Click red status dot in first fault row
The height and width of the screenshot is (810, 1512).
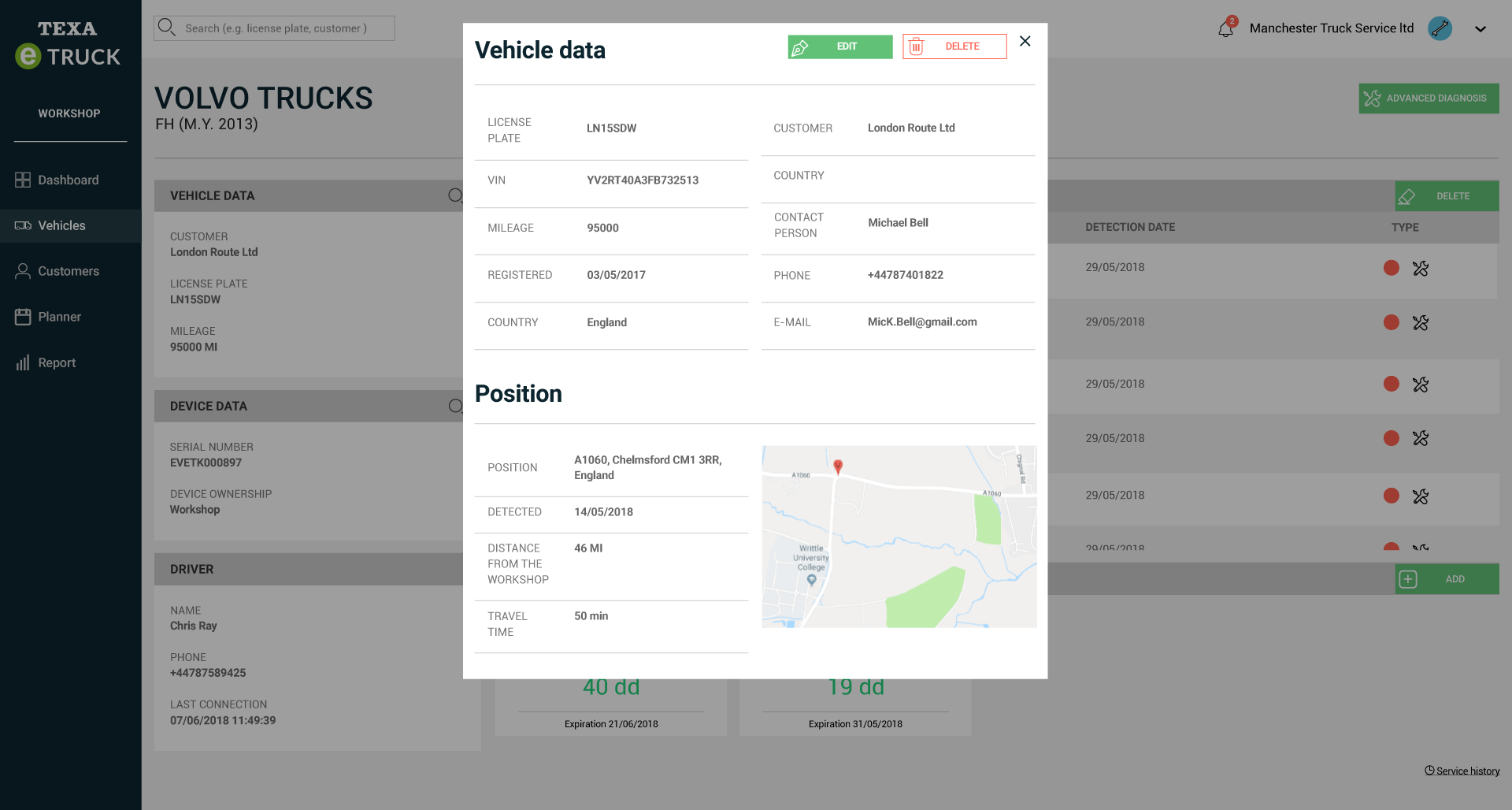(x=1392, y=268)
